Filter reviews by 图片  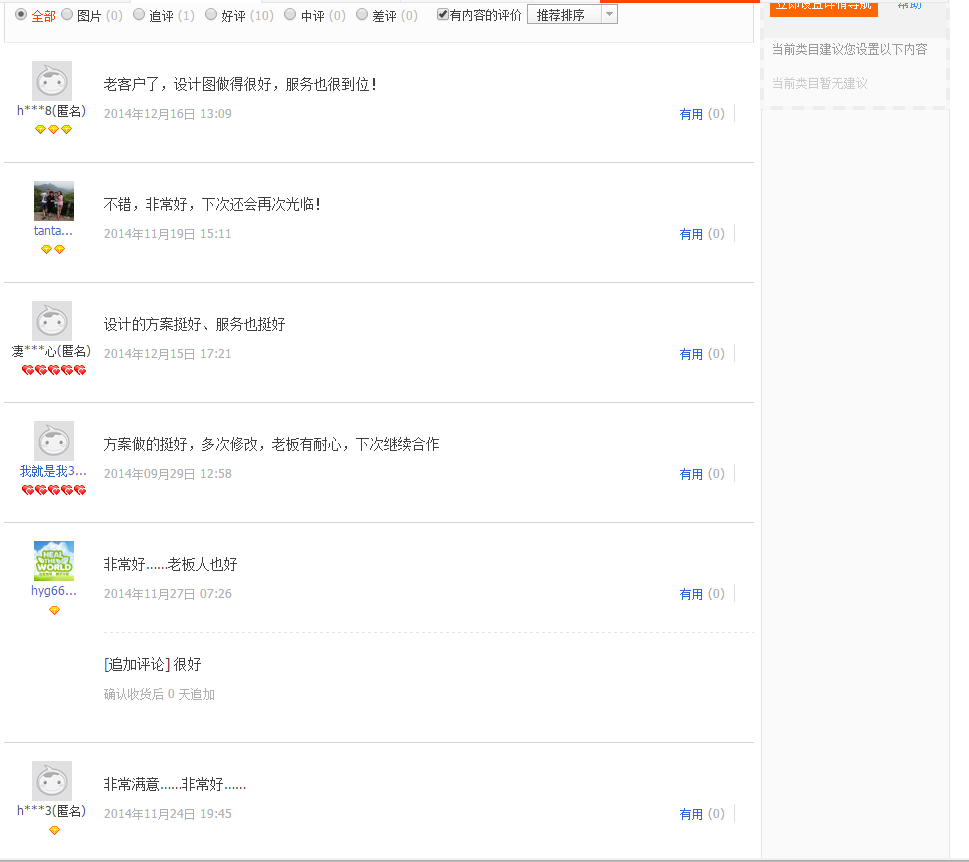coord(67,15)
